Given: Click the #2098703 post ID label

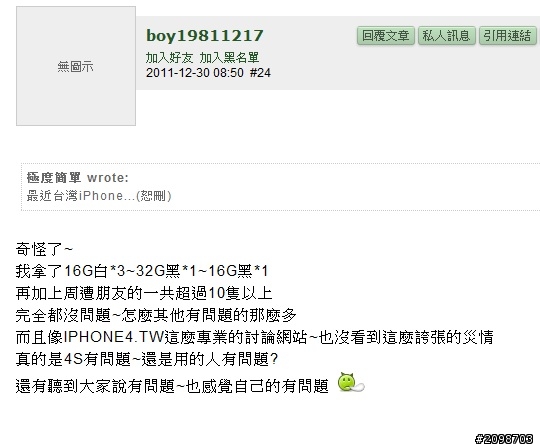Looking at the screenshot, I should tap(504, 439).
